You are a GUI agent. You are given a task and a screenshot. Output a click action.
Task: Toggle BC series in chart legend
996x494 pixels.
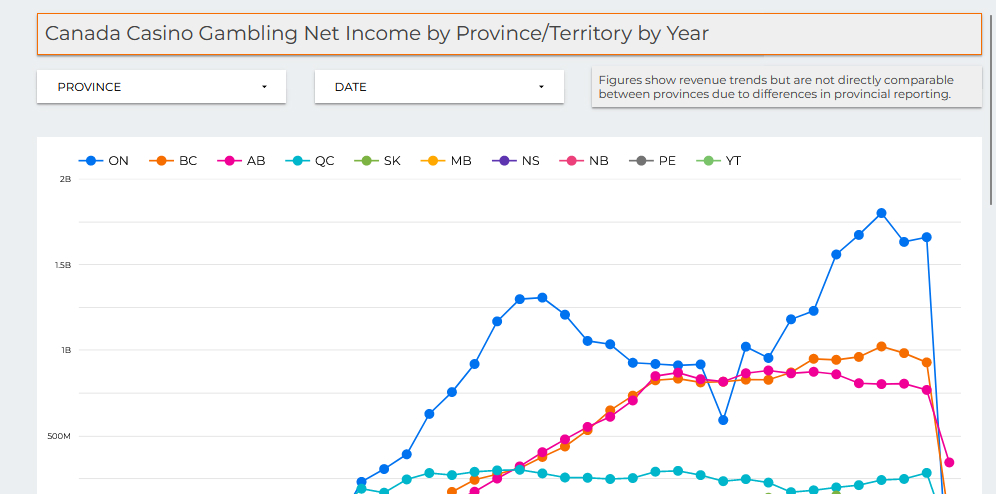click(x=173, y=161)
